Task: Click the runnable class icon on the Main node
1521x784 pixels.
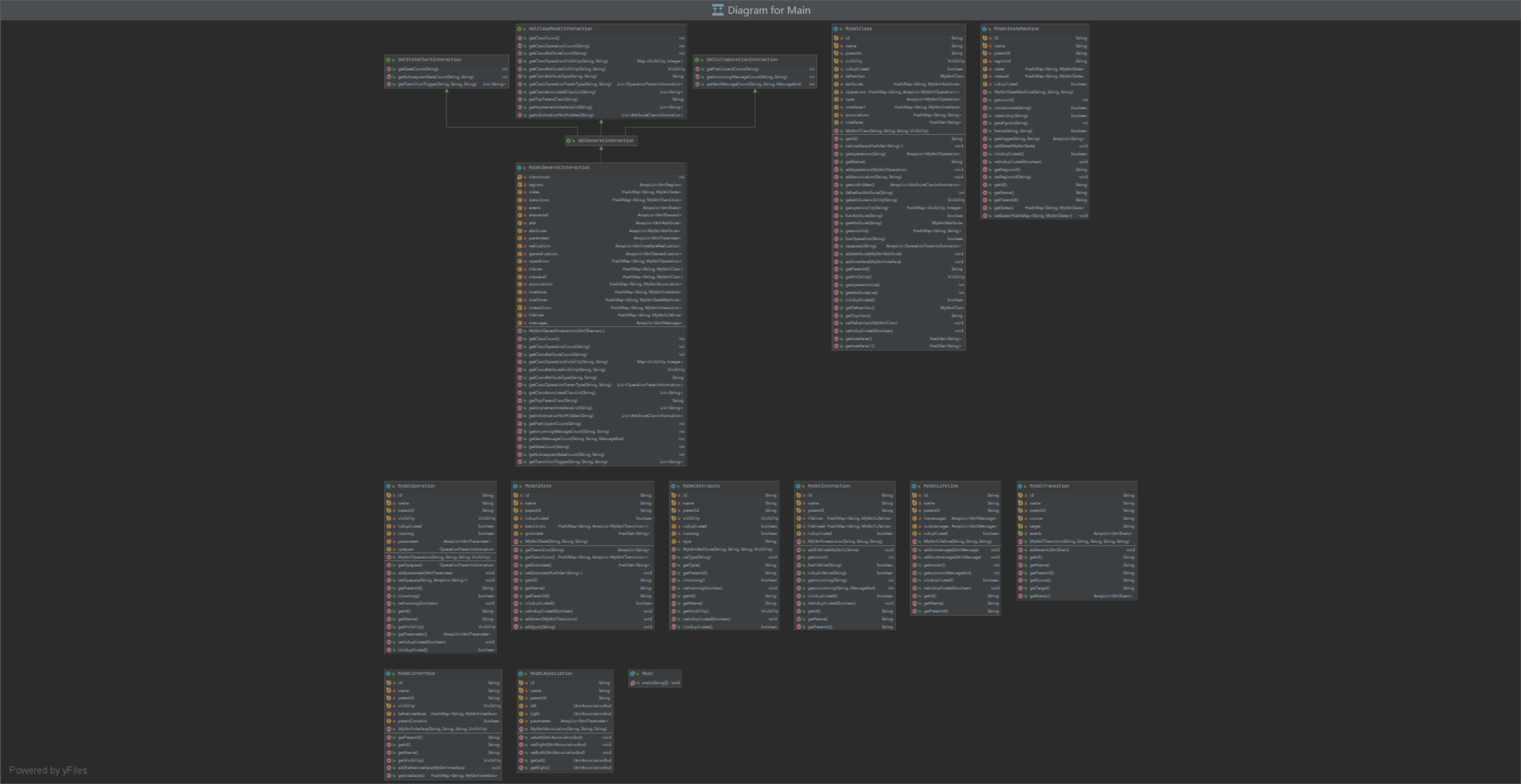Action: (x=632, y=673)
